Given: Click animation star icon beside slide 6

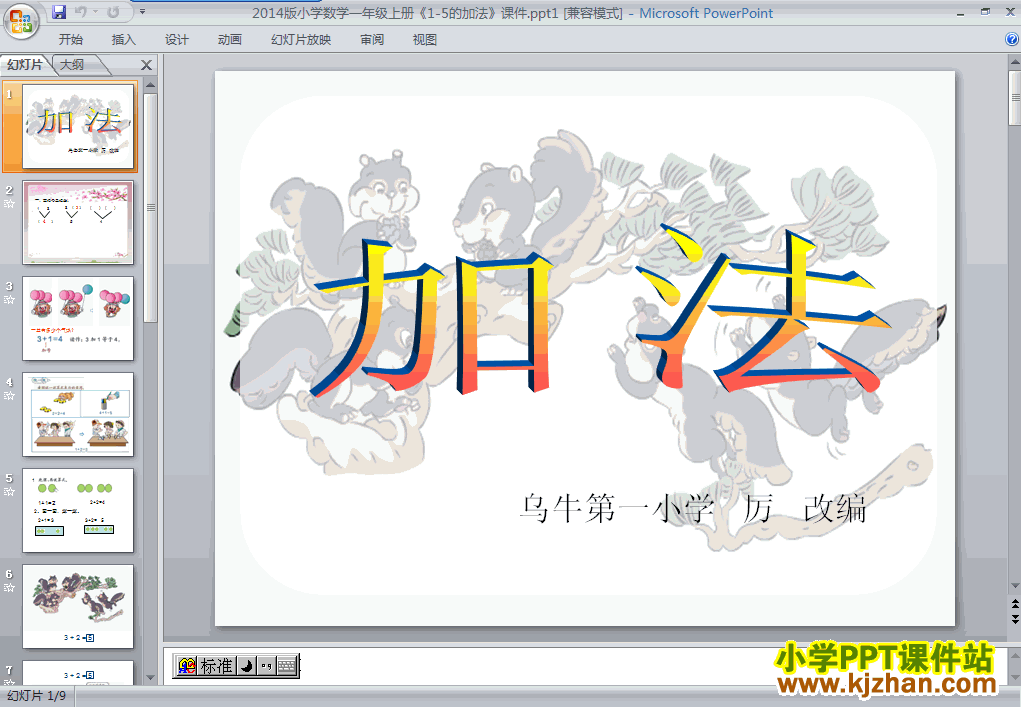Looking at the screenshot, I should [9, 588].
